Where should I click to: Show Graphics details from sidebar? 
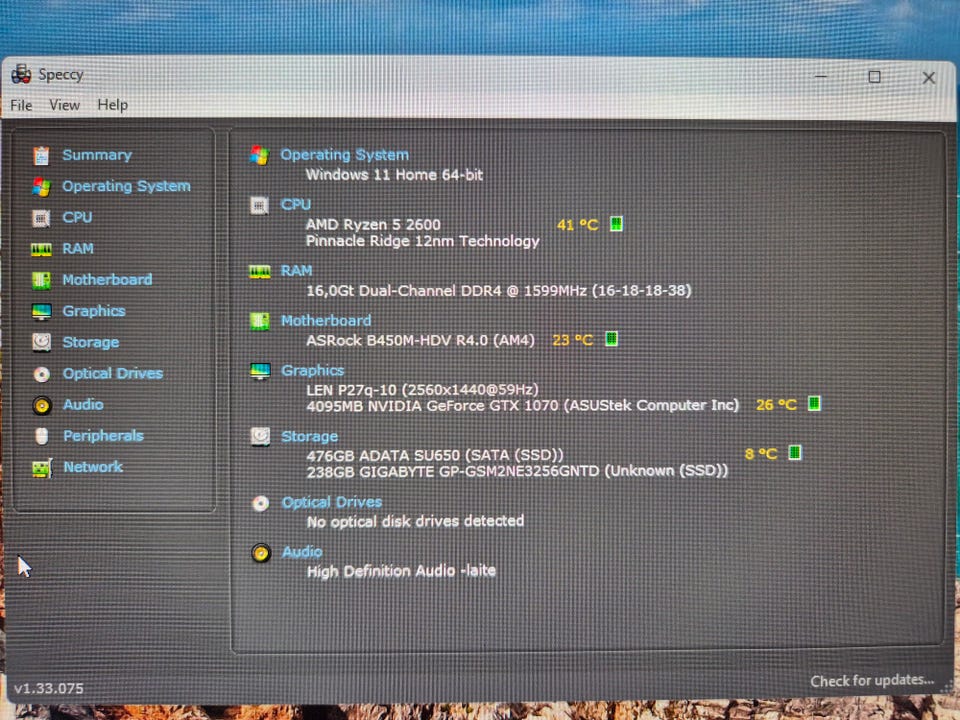coord(94,311)
